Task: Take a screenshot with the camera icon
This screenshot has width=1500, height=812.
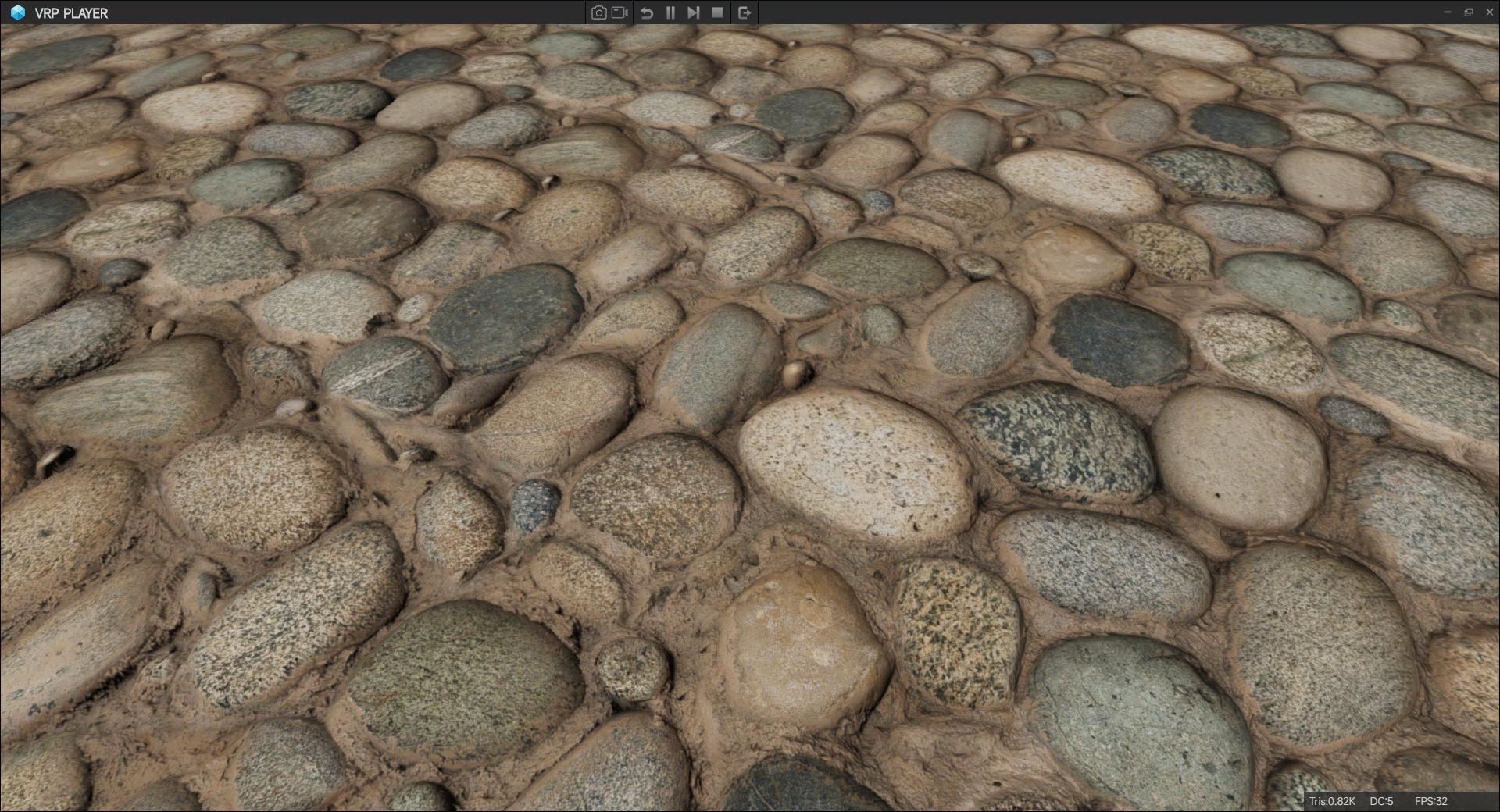Action: pyautogui.click(x=598, y=12)
